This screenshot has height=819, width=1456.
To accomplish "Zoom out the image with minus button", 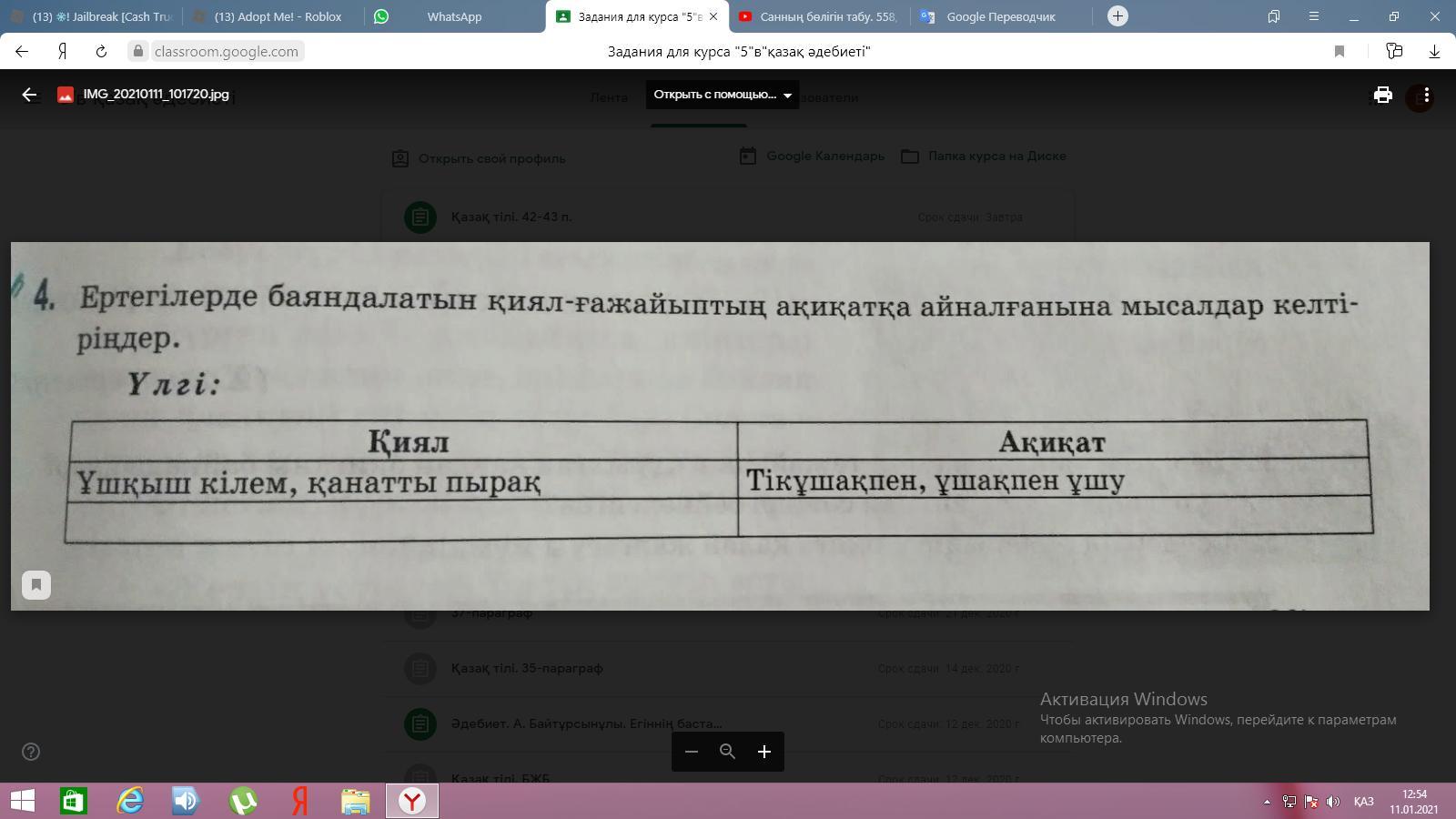I will [x=692, y=752].
